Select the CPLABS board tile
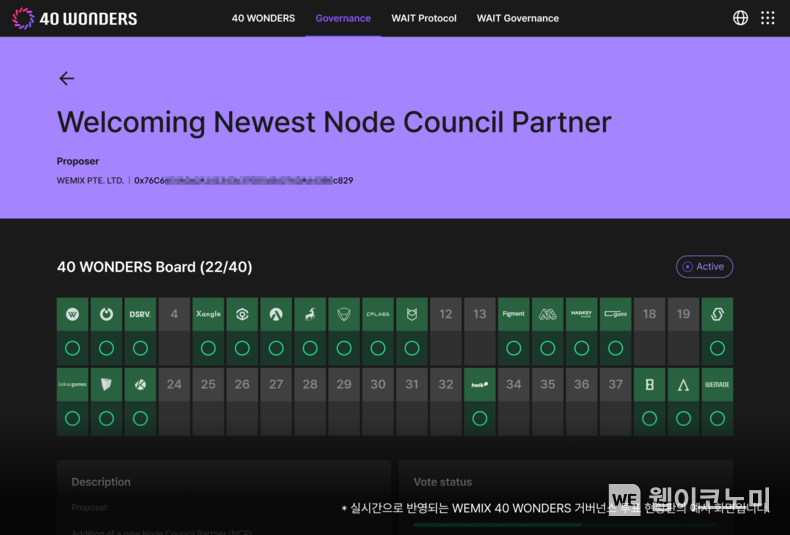The image size is (790, 535). [x=378, y=314]
